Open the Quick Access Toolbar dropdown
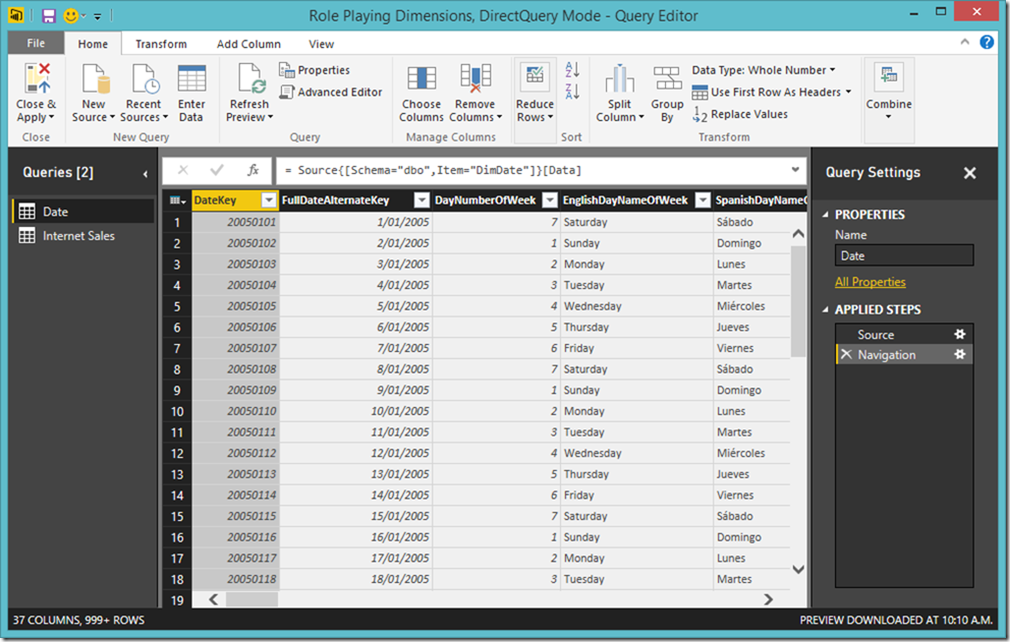 [97, 15]
